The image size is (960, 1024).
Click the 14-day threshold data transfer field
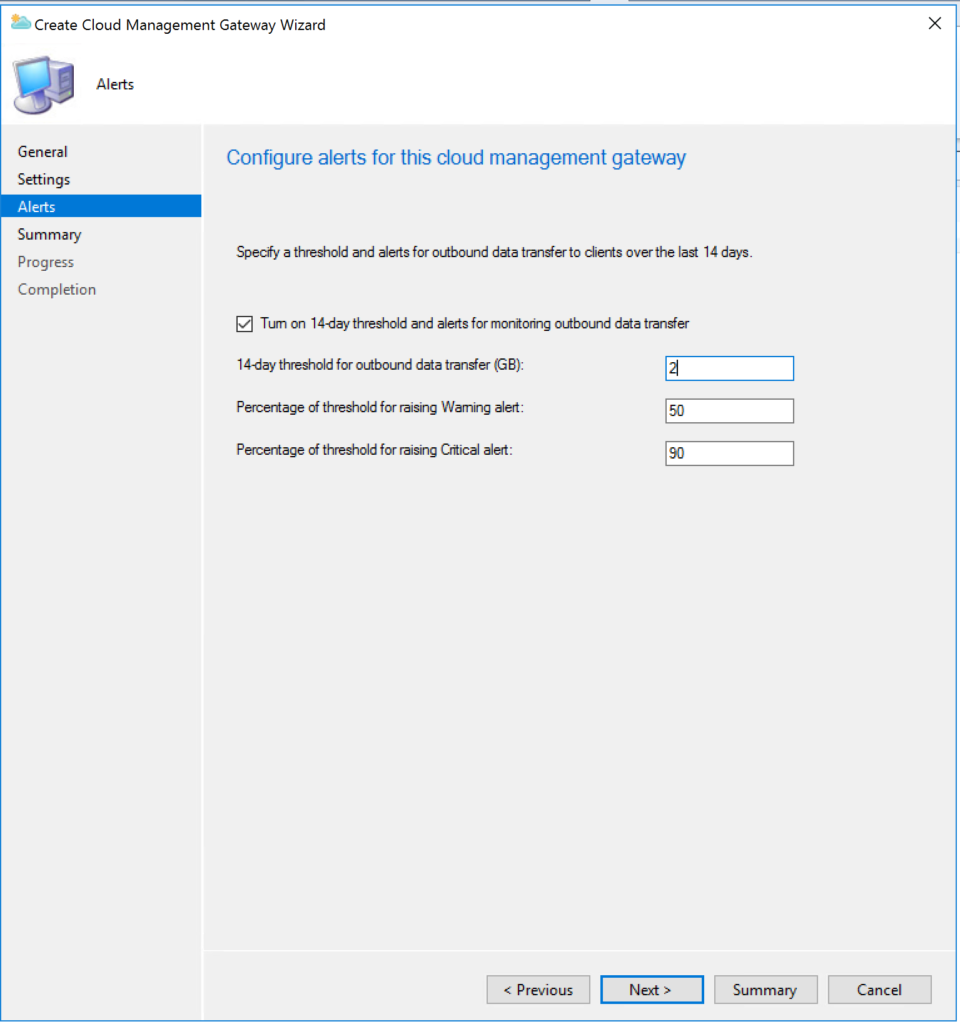(729, 368)
